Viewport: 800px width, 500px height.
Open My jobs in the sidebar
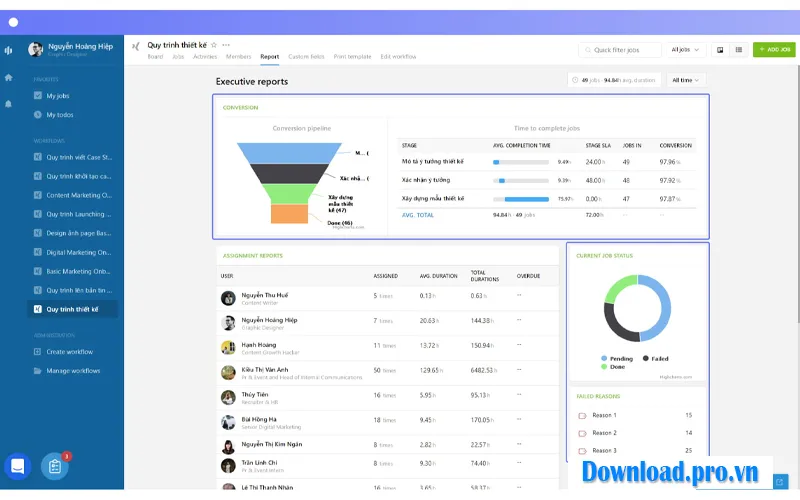pyautogui.click(x=58, y=96)
